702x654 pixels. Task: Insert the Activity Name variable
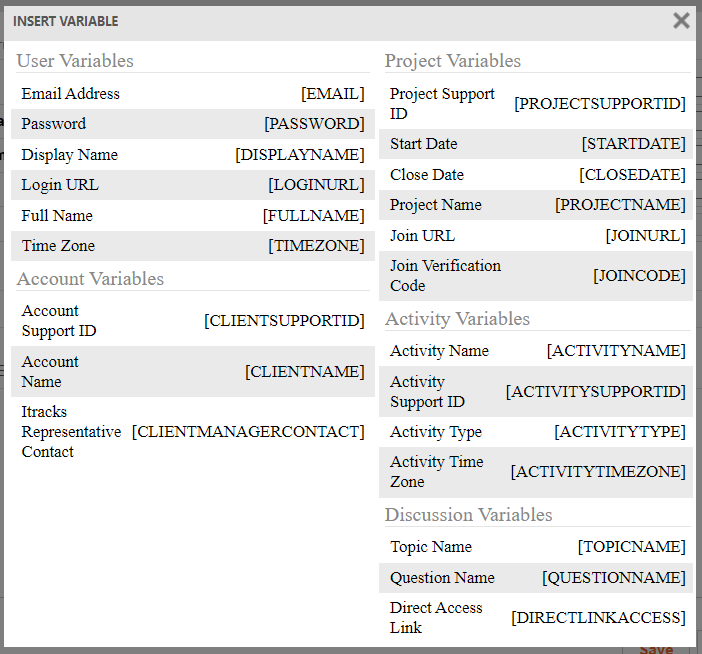pos(536,351)
